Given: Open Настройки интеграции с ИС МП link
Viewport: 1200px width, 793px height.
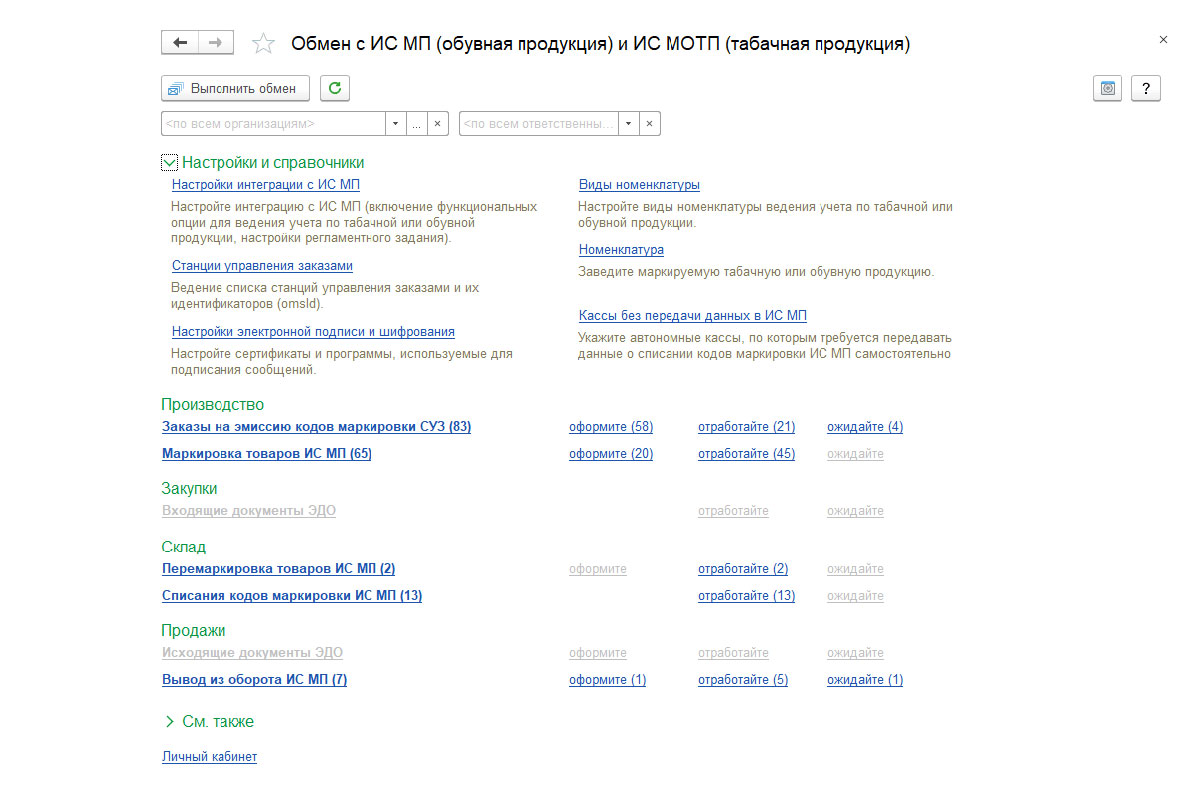Looking at the screenshot, I should (x=265, y=185).
